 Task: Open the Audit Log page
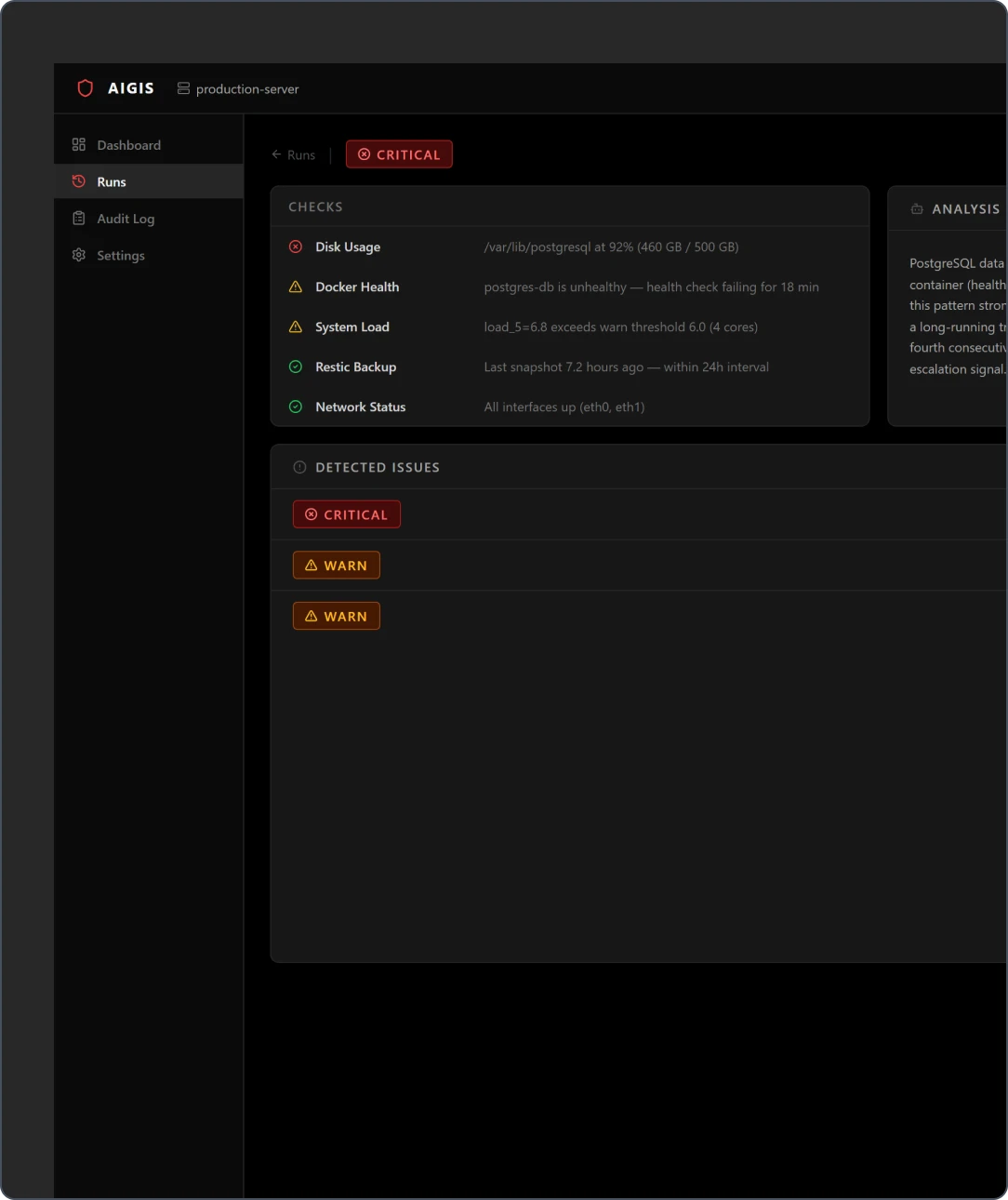[149, 219]
